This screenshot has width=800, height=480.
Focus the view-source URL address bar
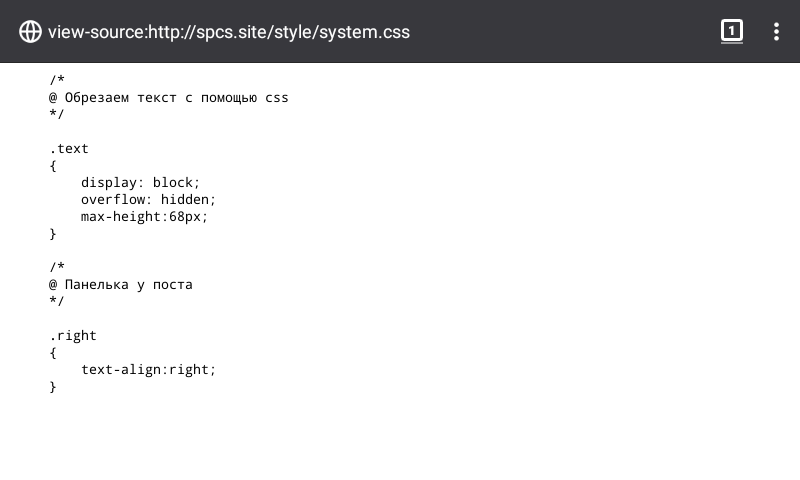coord(229,31)
